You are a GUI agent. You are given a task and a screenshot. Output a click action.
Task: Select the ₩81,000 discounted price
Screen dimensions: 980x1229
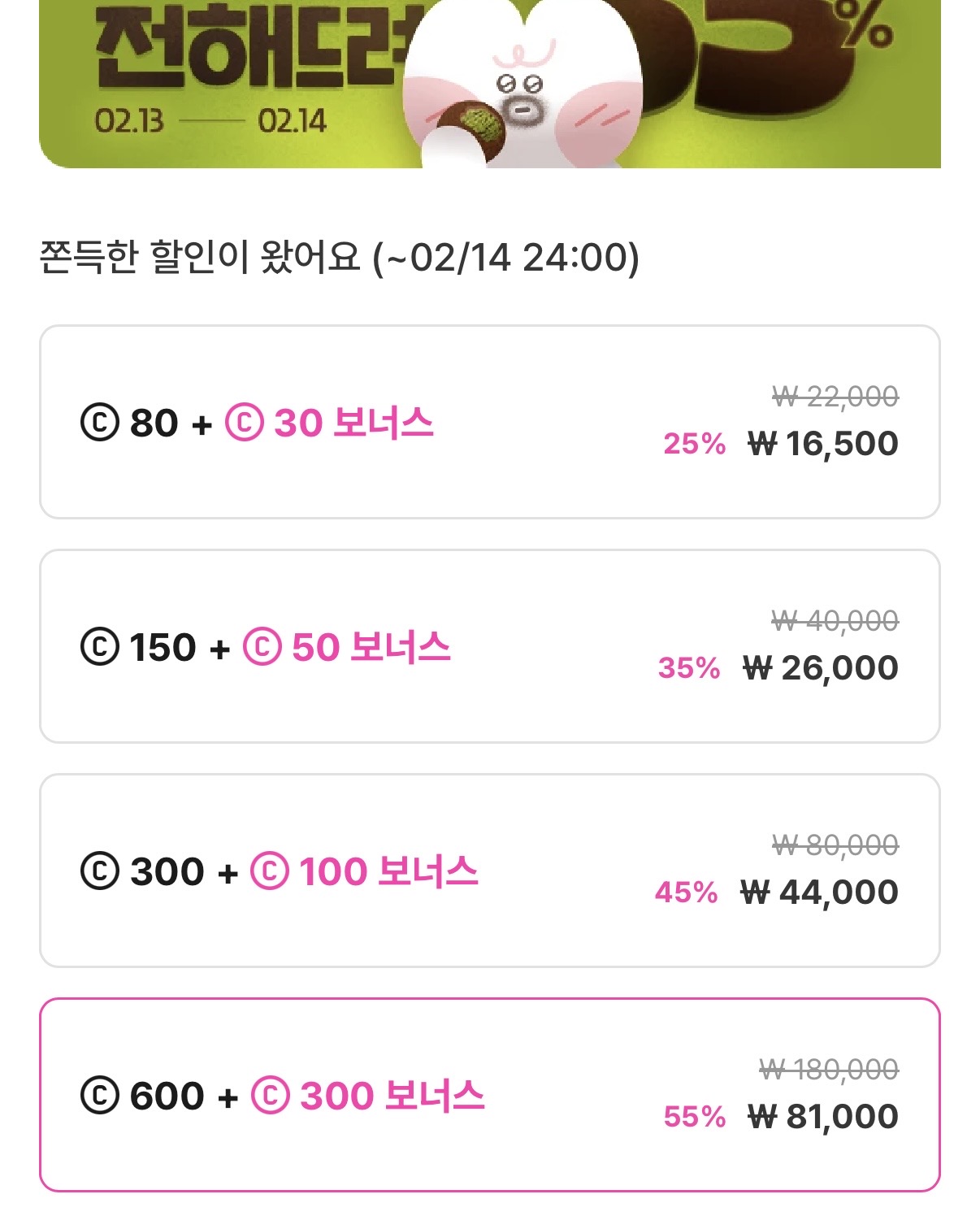[x=822, y=1117]
